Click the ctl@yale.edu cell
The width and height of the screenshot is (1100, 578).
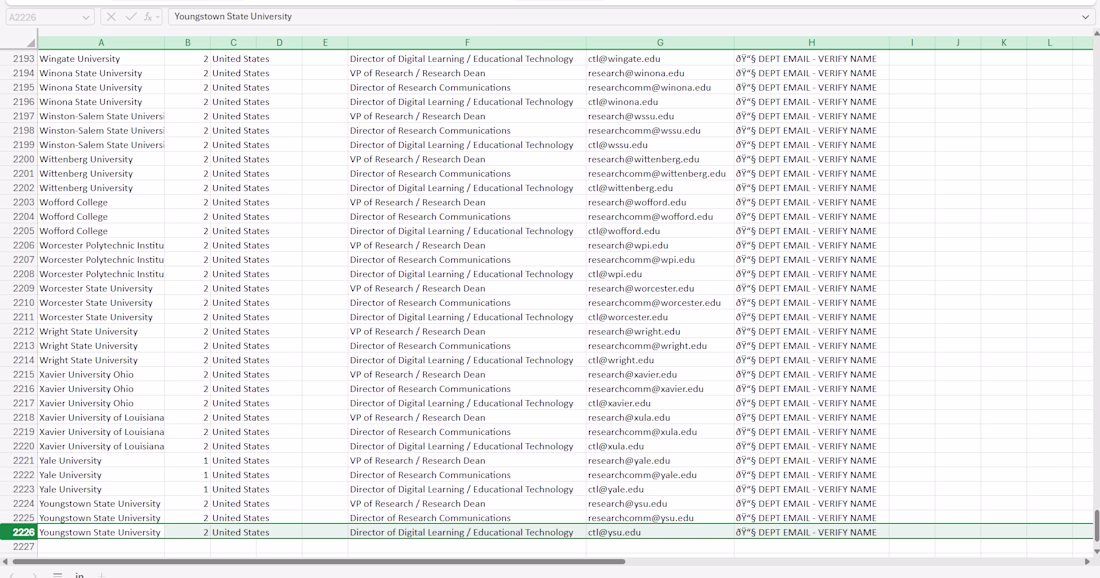(660, 490)
